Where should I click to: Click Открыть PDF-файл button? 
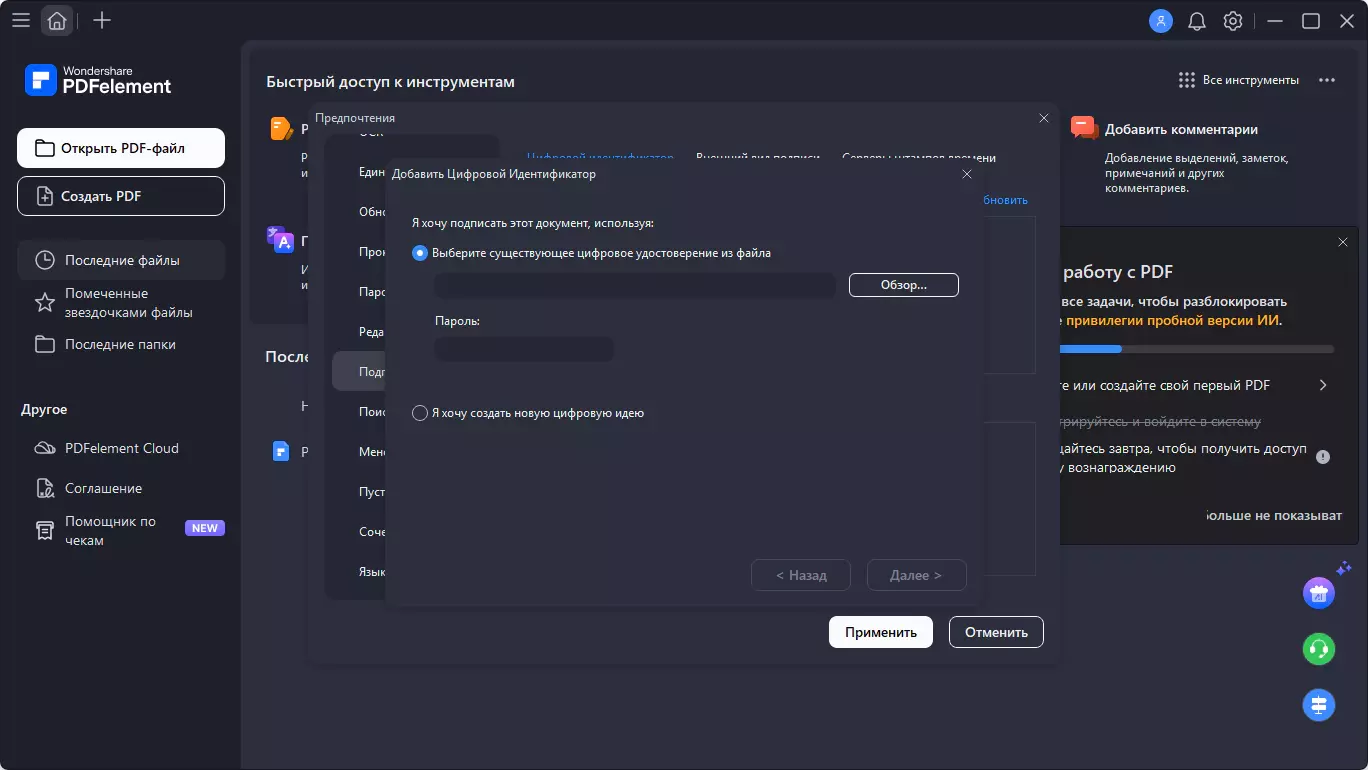tap(121, 148)
